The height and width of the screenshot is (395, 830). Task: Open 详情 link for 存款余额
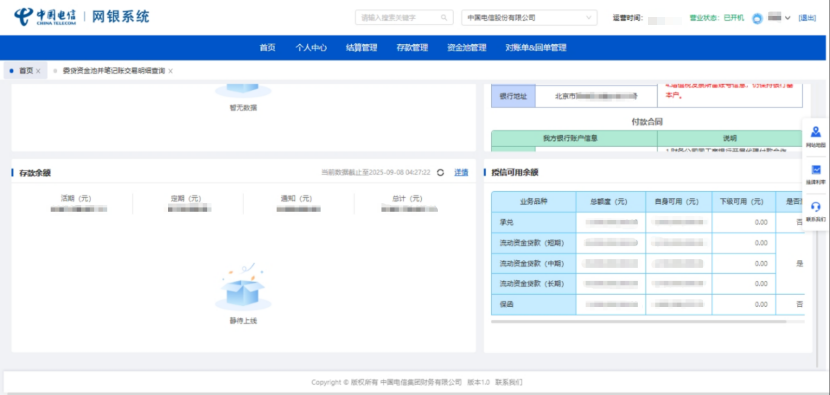(x=461, y=173)
